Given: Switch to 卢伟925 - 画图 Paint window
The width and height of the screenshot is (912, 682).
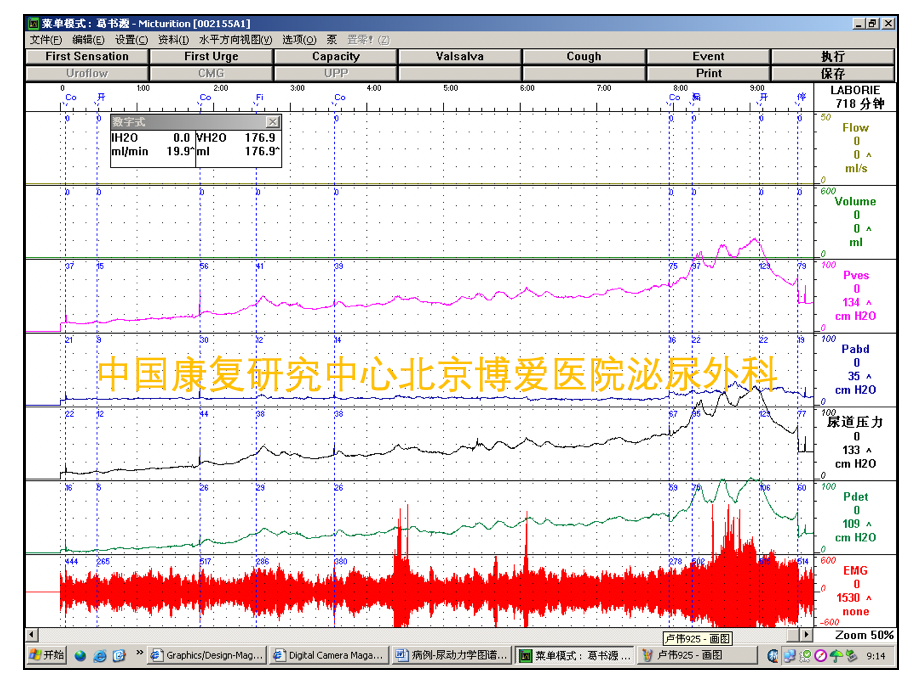Looking at the screenshot, I should 696,655.
